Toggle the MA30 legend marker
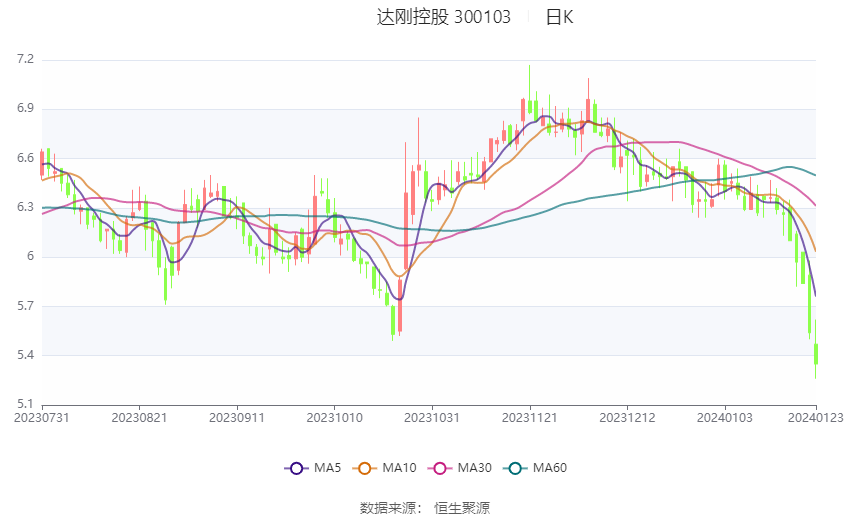The height and width of the screenshot is (516, 850). coord(440,468)
